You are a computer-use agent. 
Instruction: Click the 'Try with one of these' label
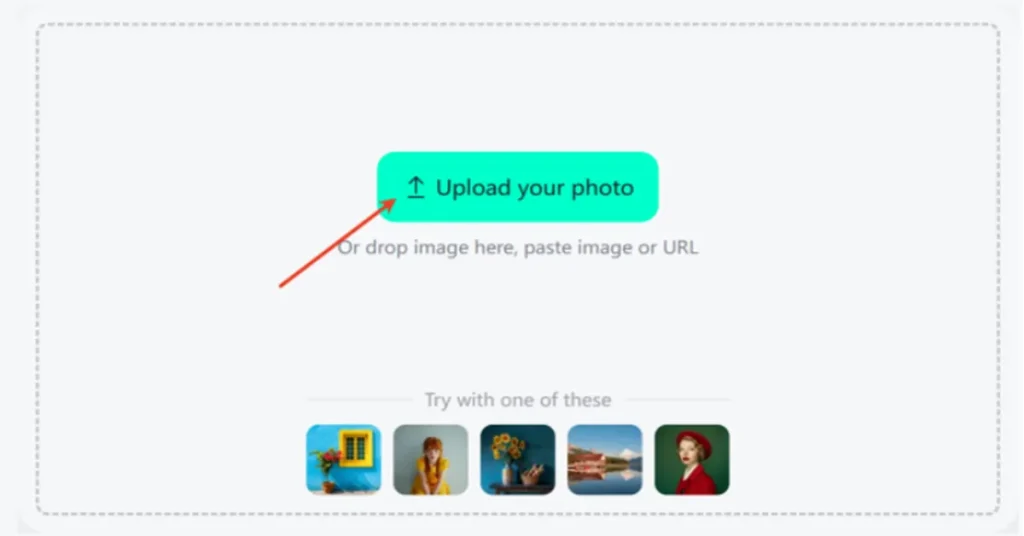[518, 400]
